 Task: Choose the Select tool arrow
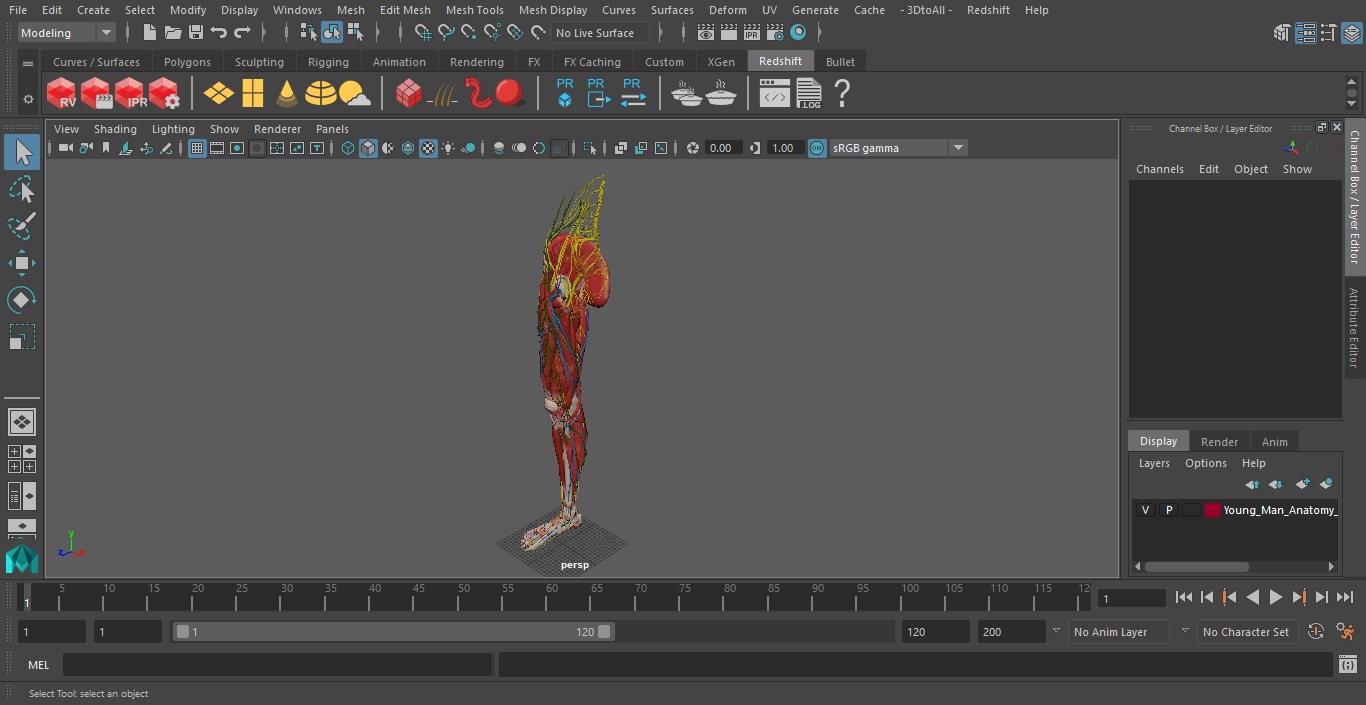[x=22, y=152]
